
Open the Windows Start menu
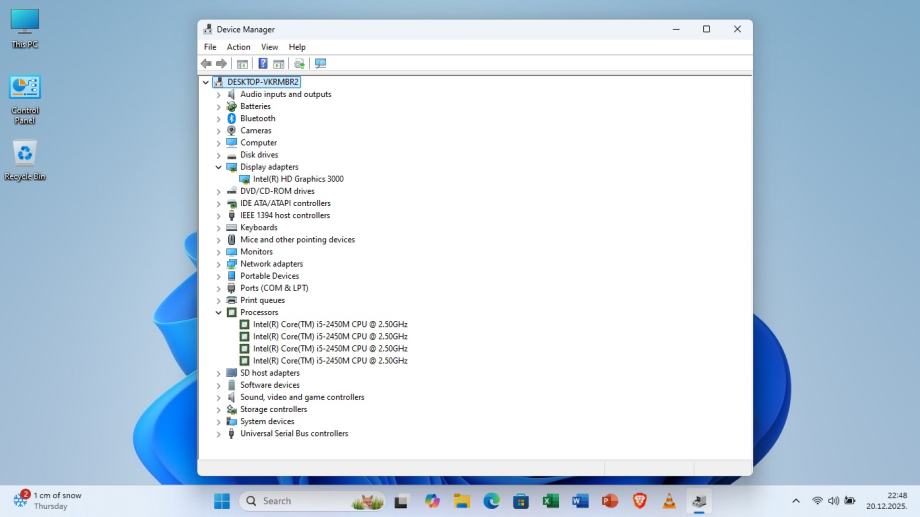222,501
